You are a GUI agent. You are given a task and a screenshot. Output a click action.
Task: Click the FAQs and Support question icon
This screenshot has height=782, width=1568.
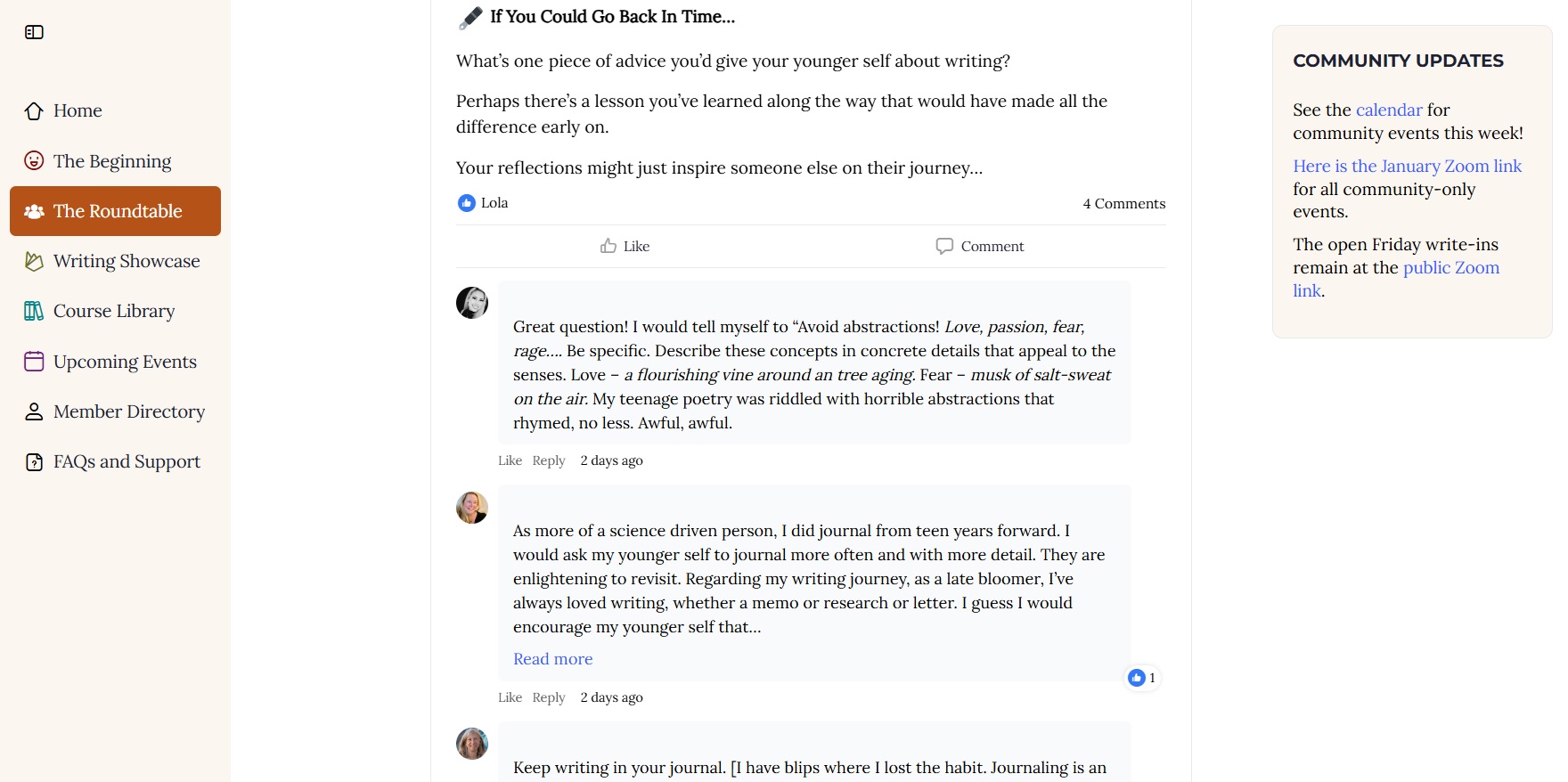click(x=34, y=462)
